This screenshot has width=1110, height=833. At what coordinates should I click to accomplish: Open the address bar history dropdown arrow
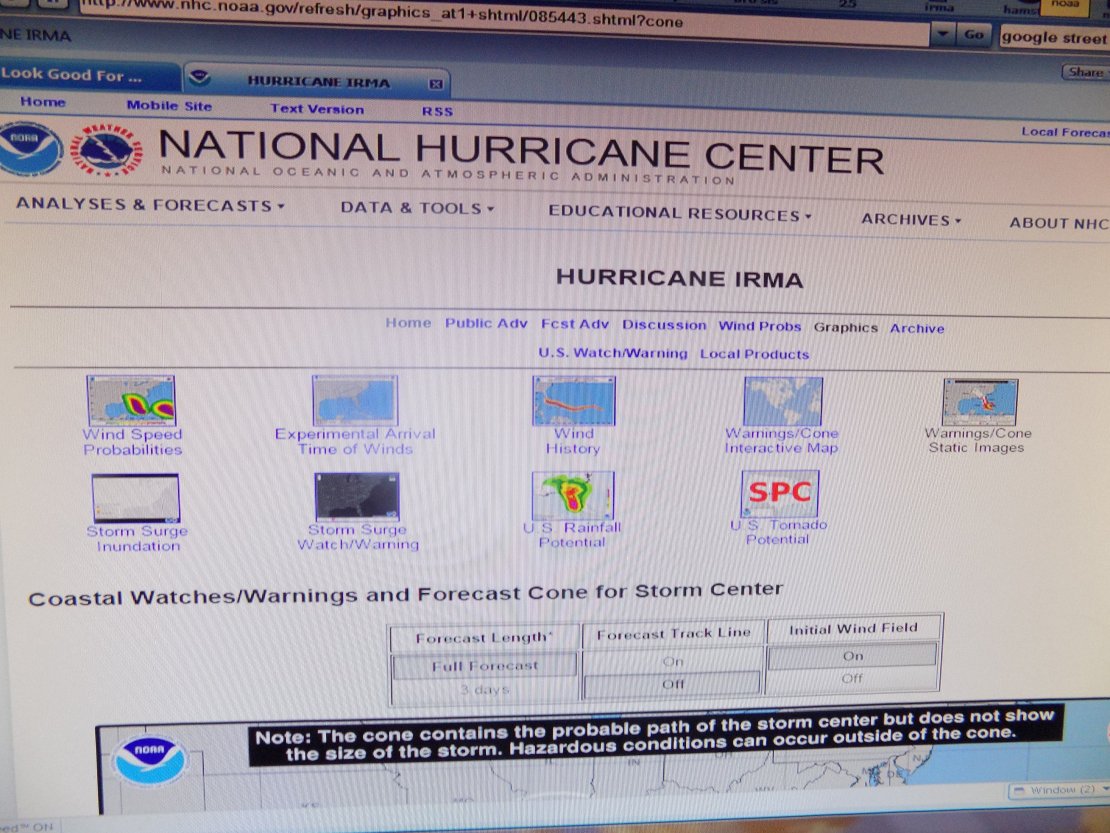click(x=942, y=34)
